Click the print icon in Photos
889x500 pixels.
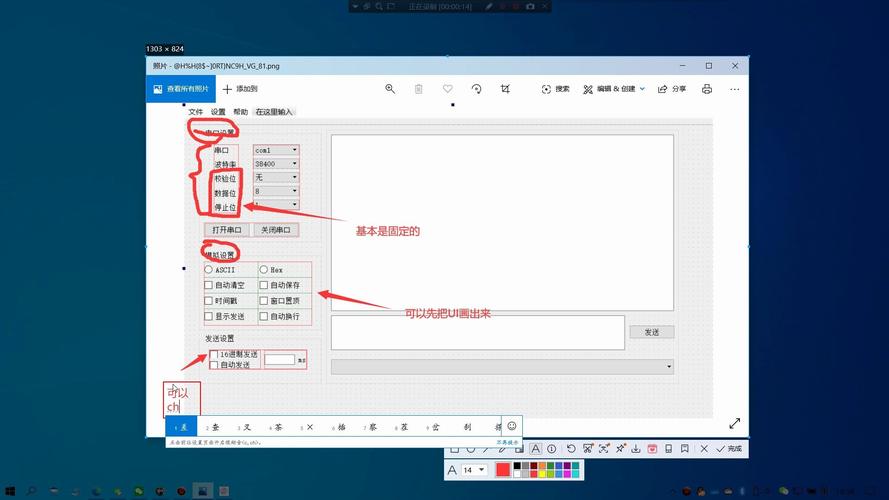(x=706, y=89)
